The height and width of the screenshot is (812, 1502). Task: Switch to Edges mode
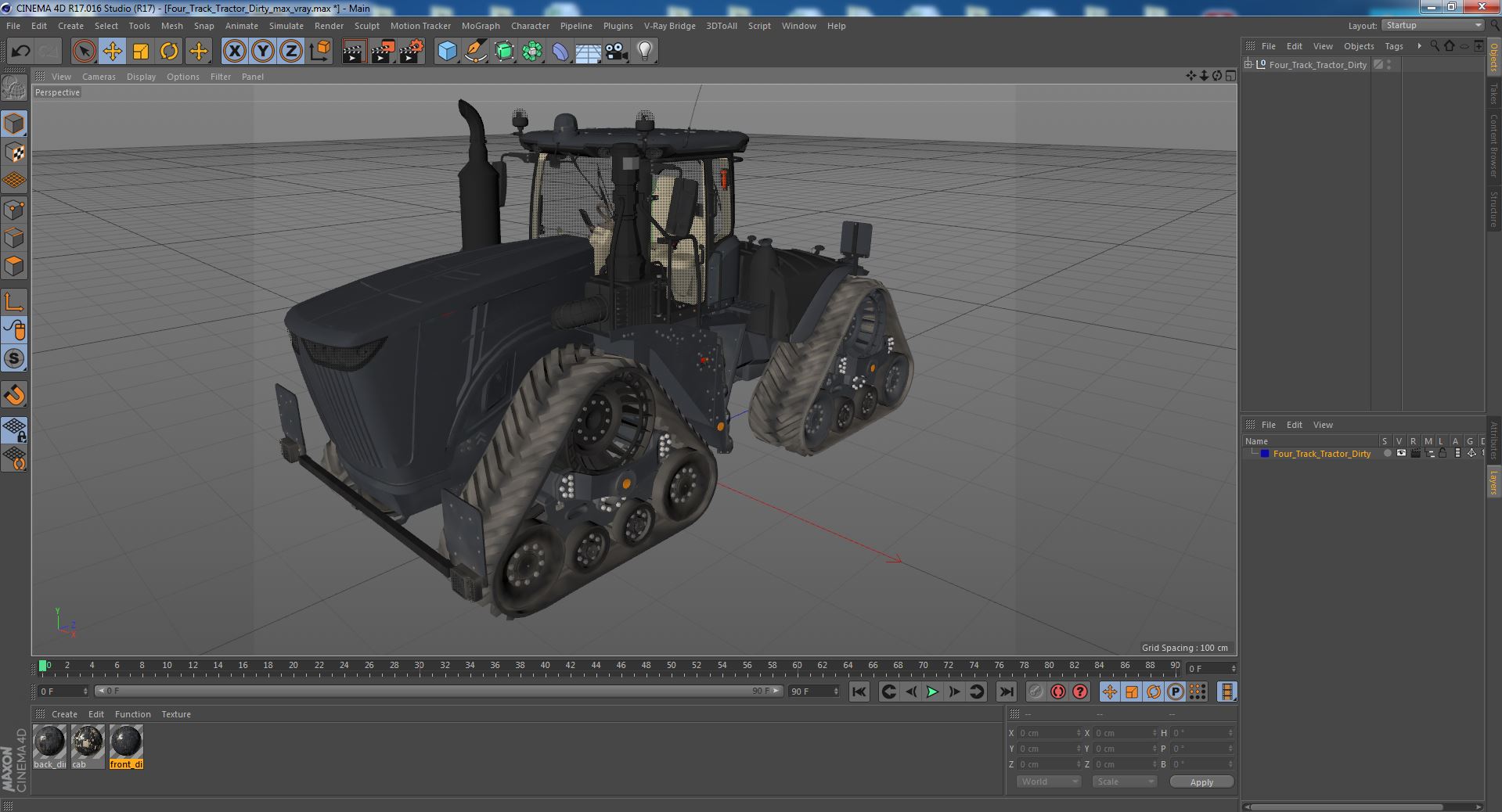[14, 238]
